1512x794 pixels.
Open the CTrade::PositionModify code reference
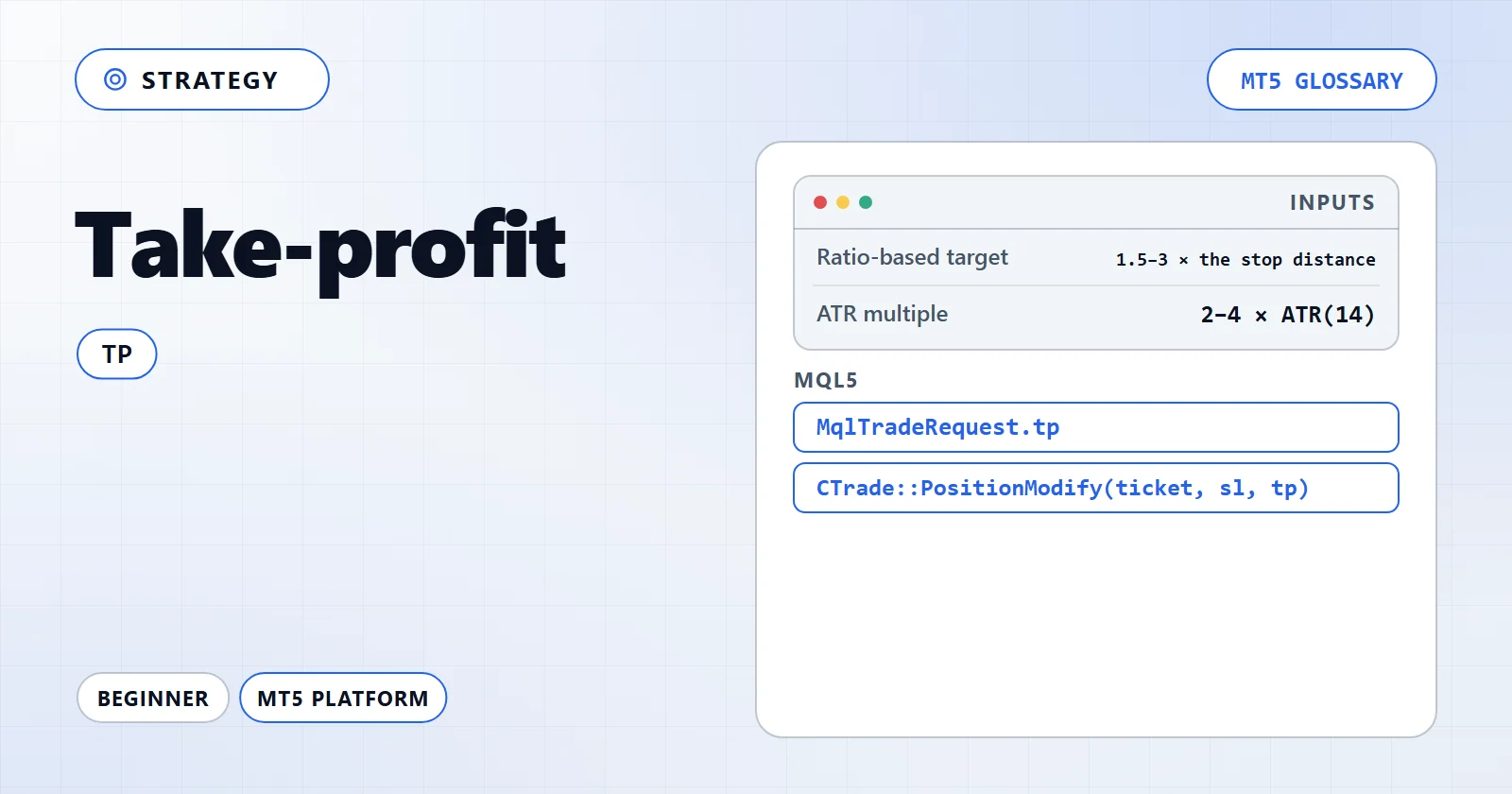click(x=1096, y=488)
